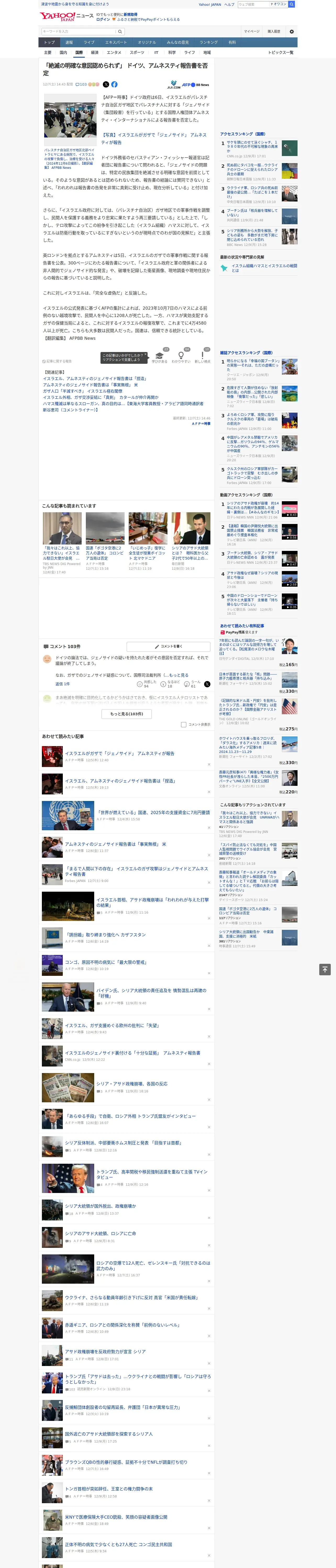Open the 国際 category tab
The width and height of the screenshot is (336, 1568).
pyautogui.click(x=79, y=52)
